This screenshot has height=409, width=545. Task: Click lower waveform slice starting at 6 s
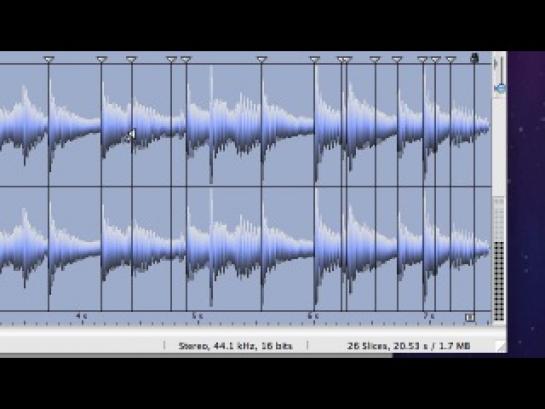tap(328, 248)
